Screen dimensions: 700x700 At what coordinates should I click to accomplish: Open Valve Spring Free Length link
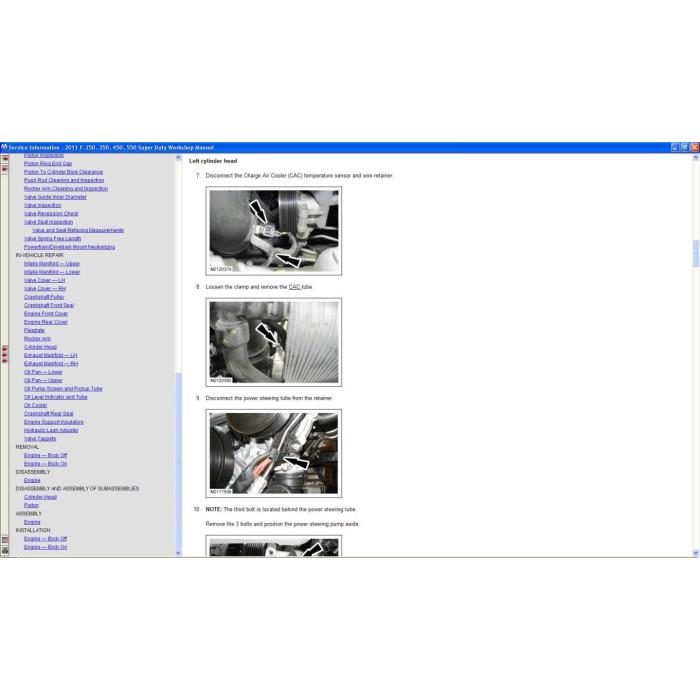[52, 238]
